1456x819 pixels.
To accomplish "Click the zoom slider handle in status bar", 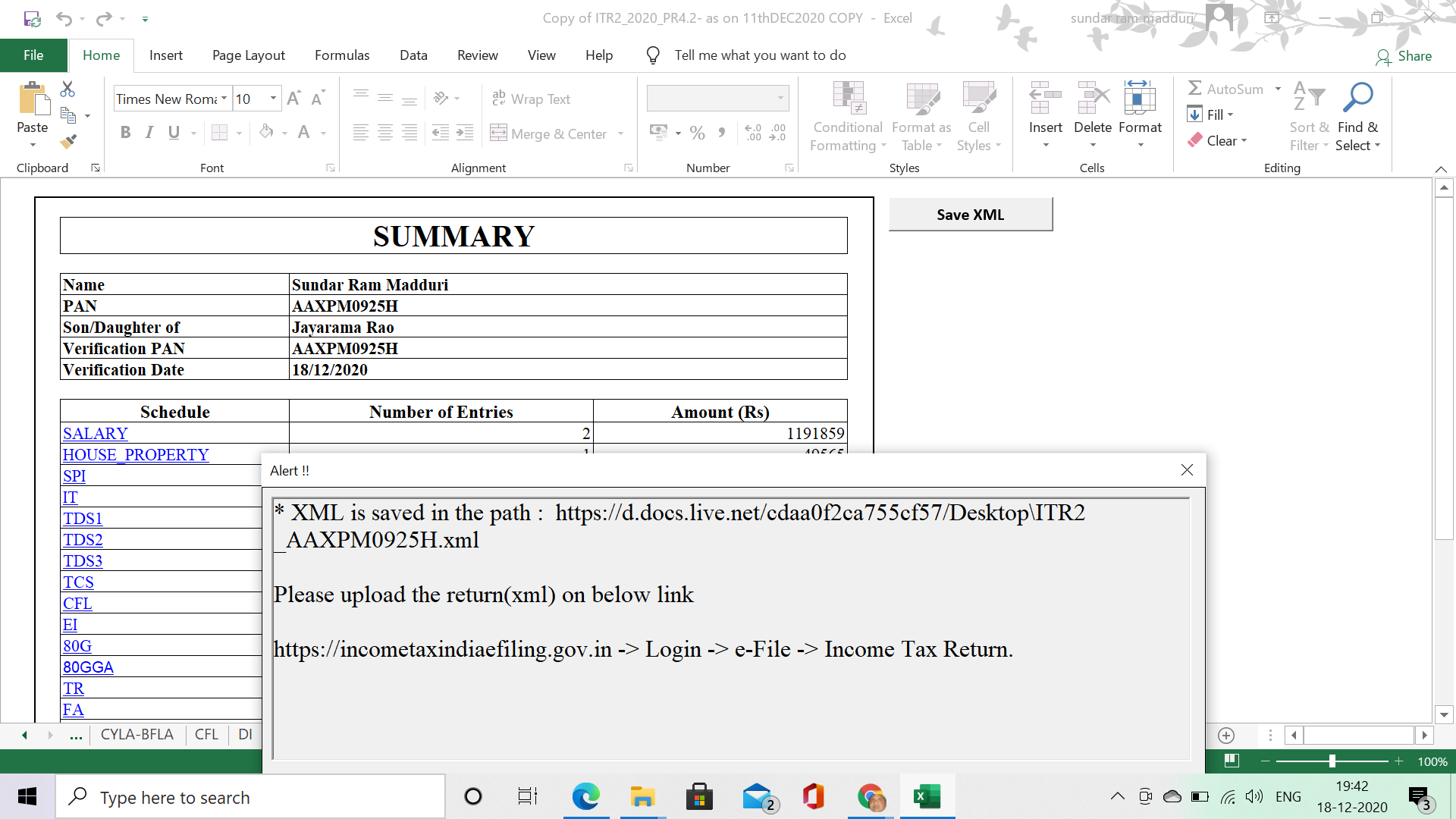I will coord(1332,761).
